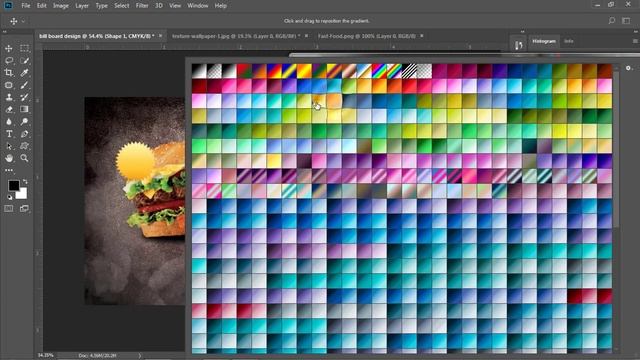
Task: Switch to the Info panel tab
Action: click(569, 41)
